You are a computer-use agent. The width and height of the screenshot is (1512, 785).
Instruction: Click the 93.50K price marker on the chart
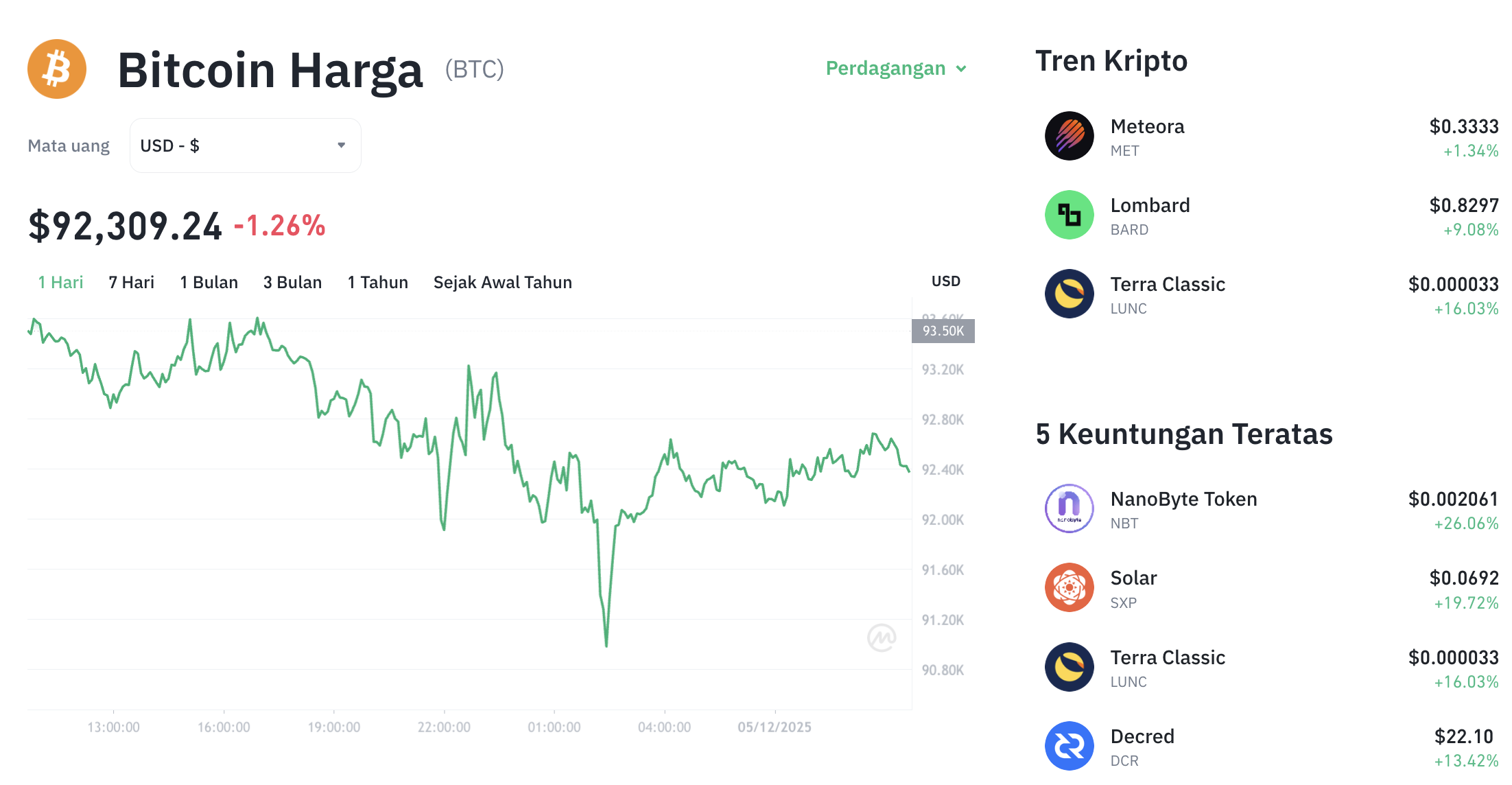pyautogui.click(x=943, y=331)
